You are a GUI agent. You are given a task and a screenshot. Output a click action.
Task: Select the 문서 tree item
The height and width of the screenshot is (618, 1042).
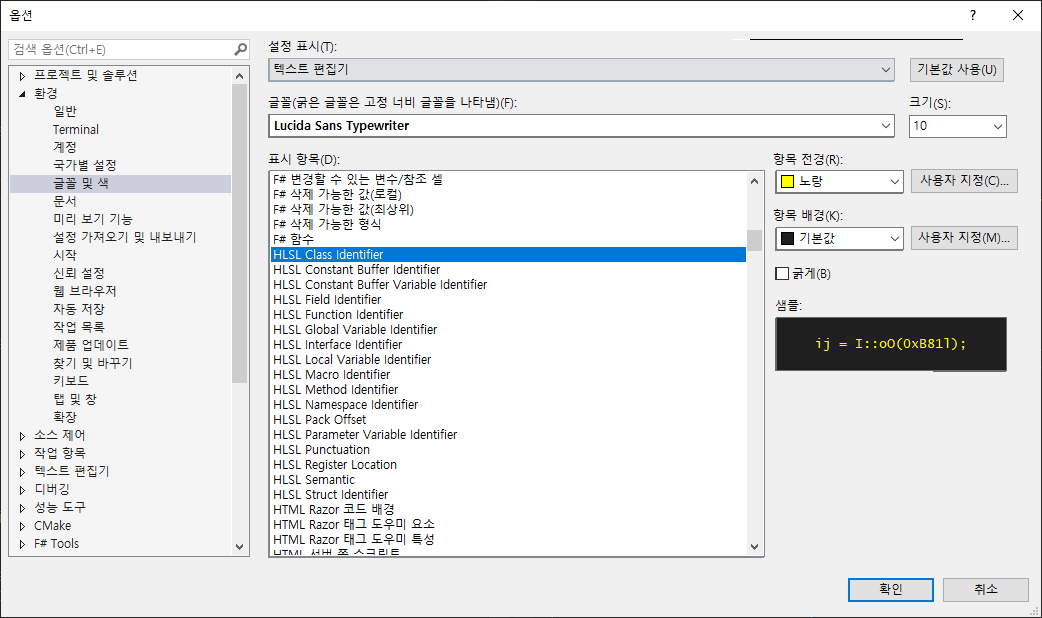click(65, 201)
